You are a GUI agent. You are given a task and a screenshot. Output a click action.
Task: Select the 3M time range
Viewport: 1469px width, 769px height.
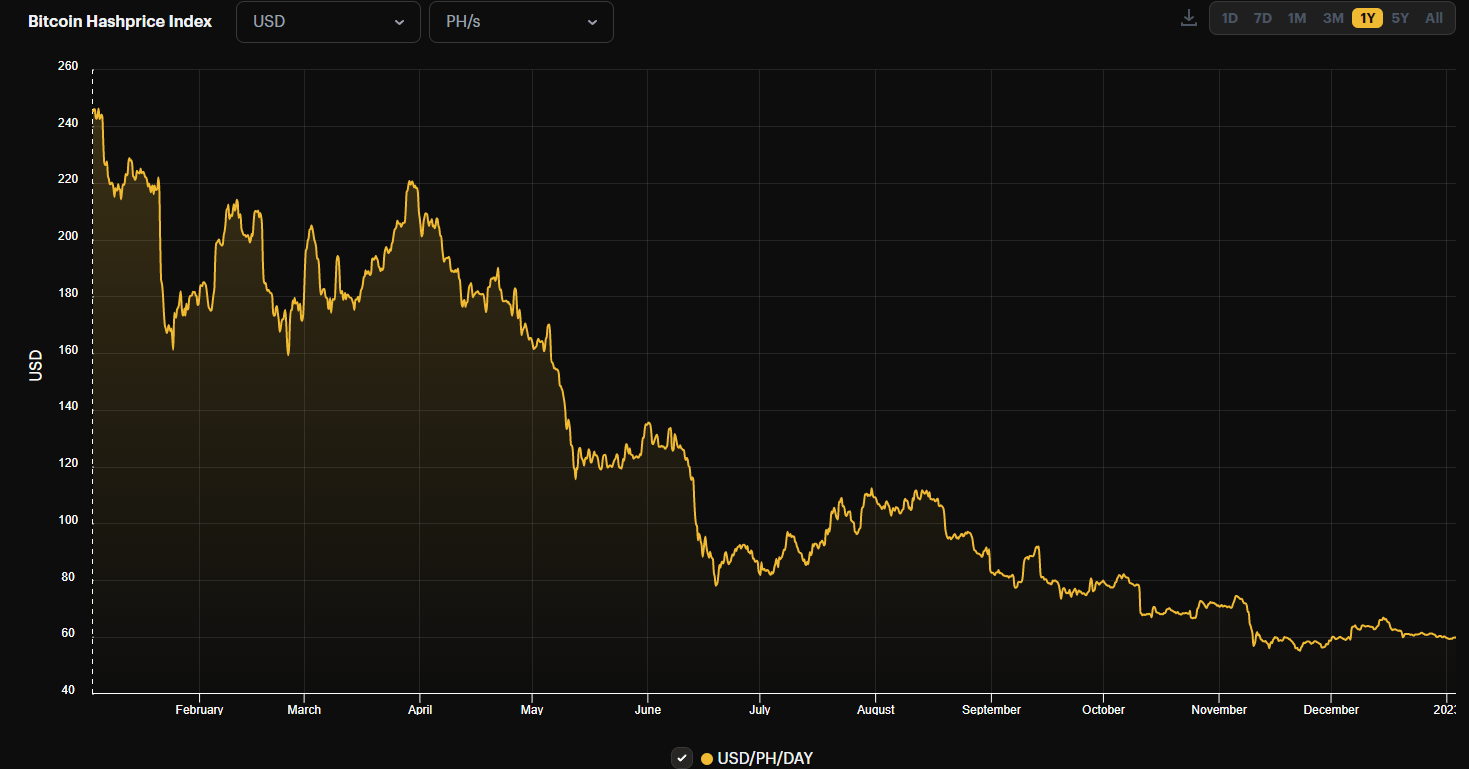pos(1333,18)
